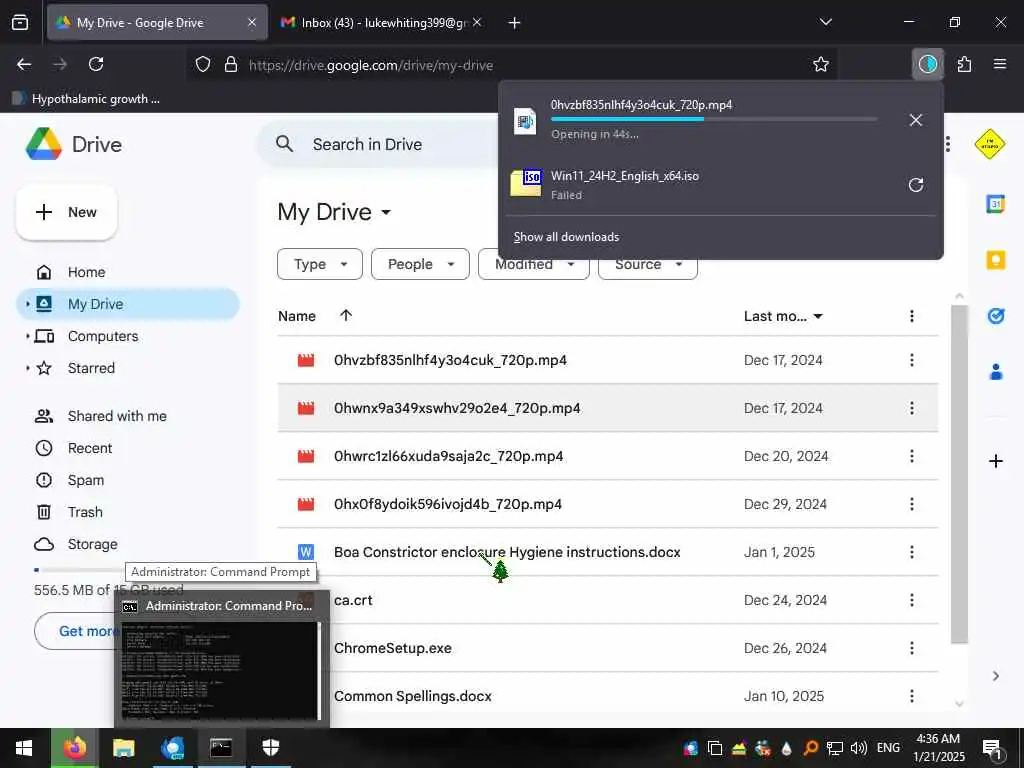Click the tracking protection shield icon
The image size is (1024, 768).
pos(203,64)
